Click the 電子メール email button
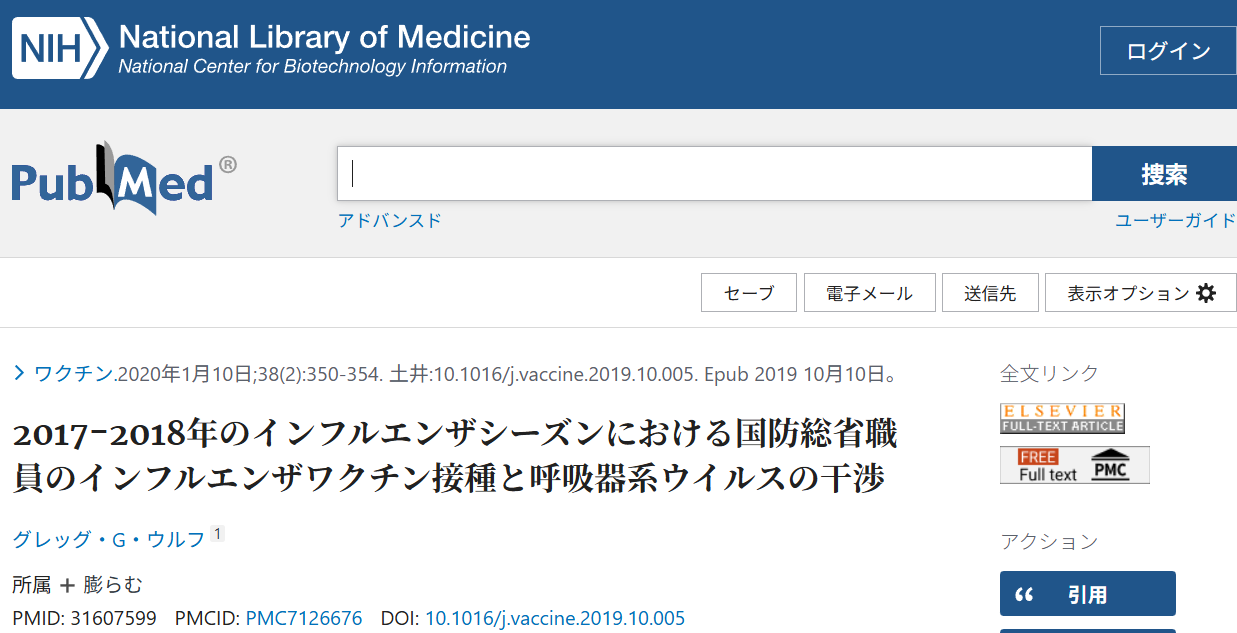 tap(869, 293)
